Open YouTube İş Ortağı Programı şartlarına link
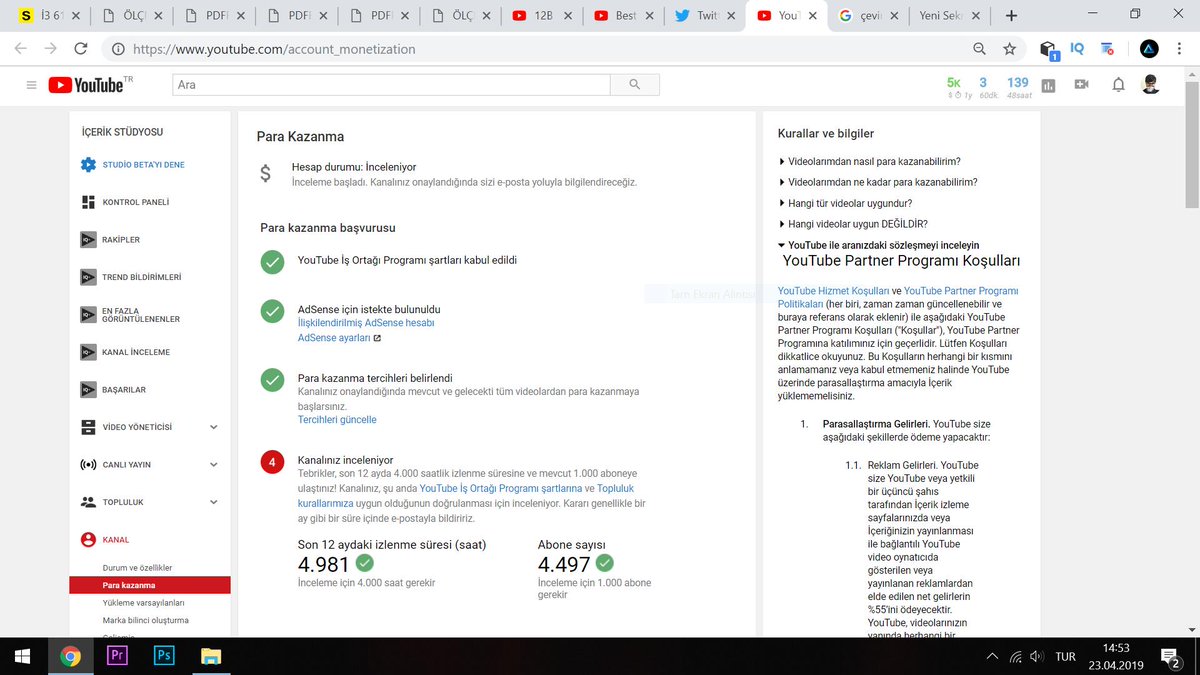The height and width of the screenshot is (675, 1200). point(501,488)
